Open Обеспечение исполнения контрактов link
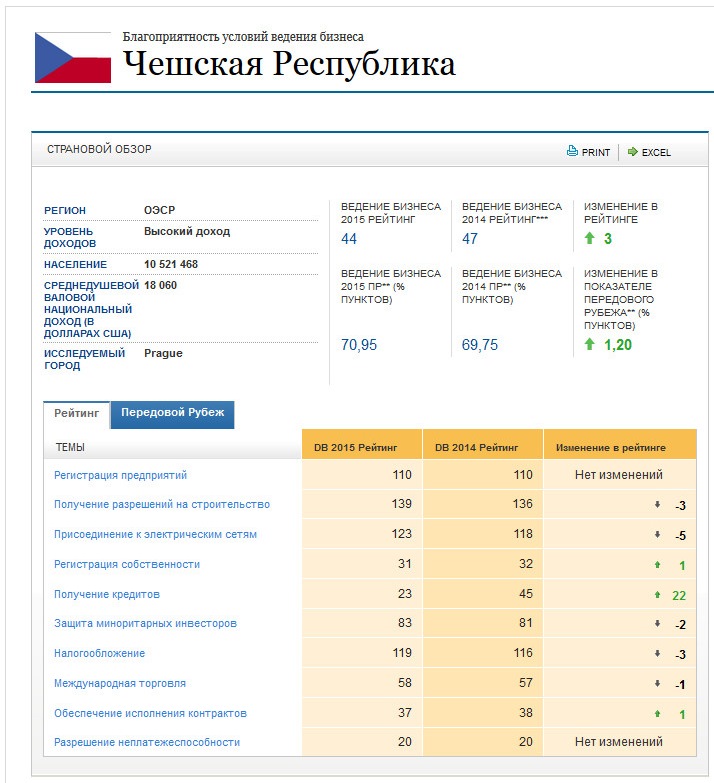 click(x=150, y=714)
